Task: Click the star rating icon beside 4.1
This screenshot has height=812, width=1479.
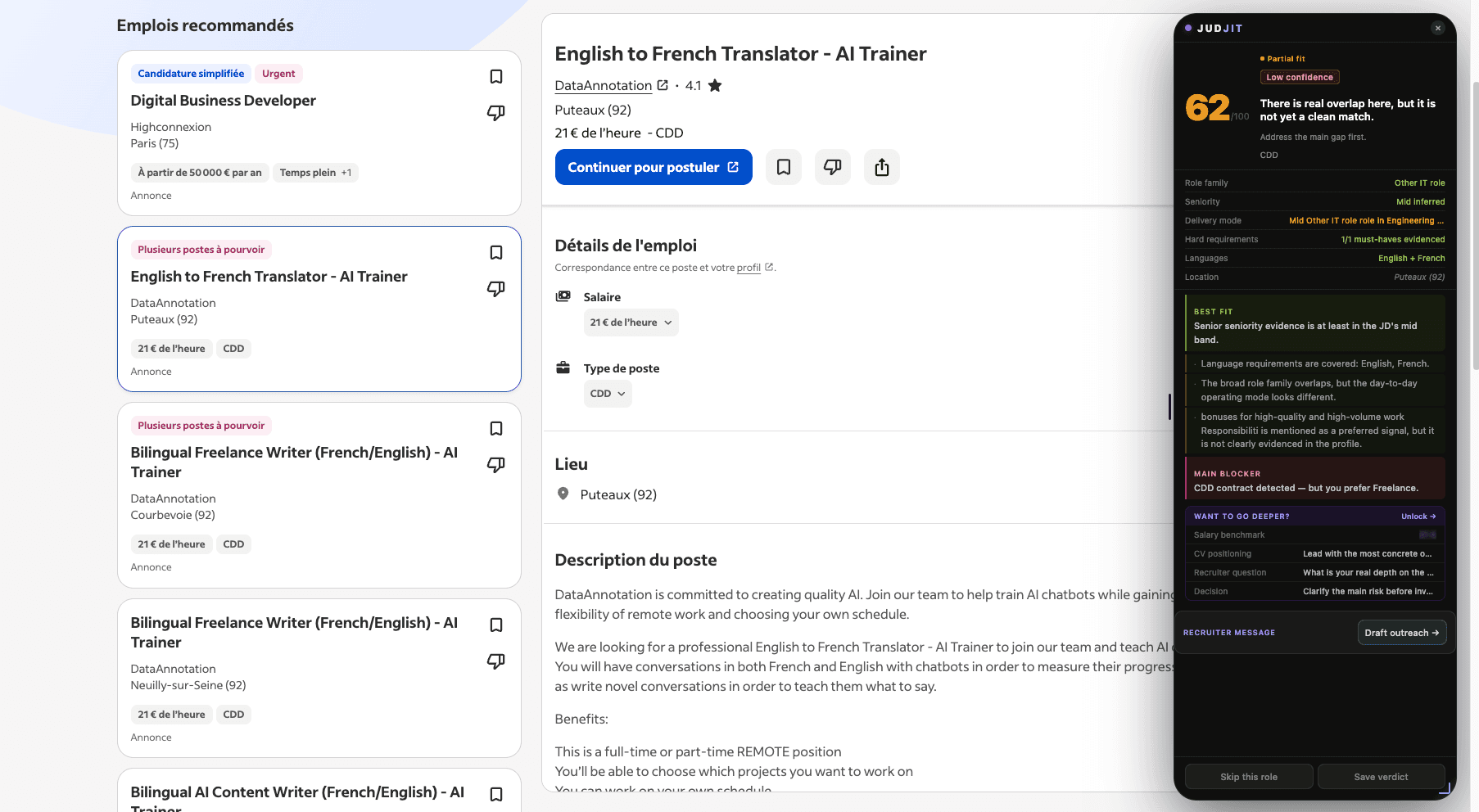Action: [715, 85]
